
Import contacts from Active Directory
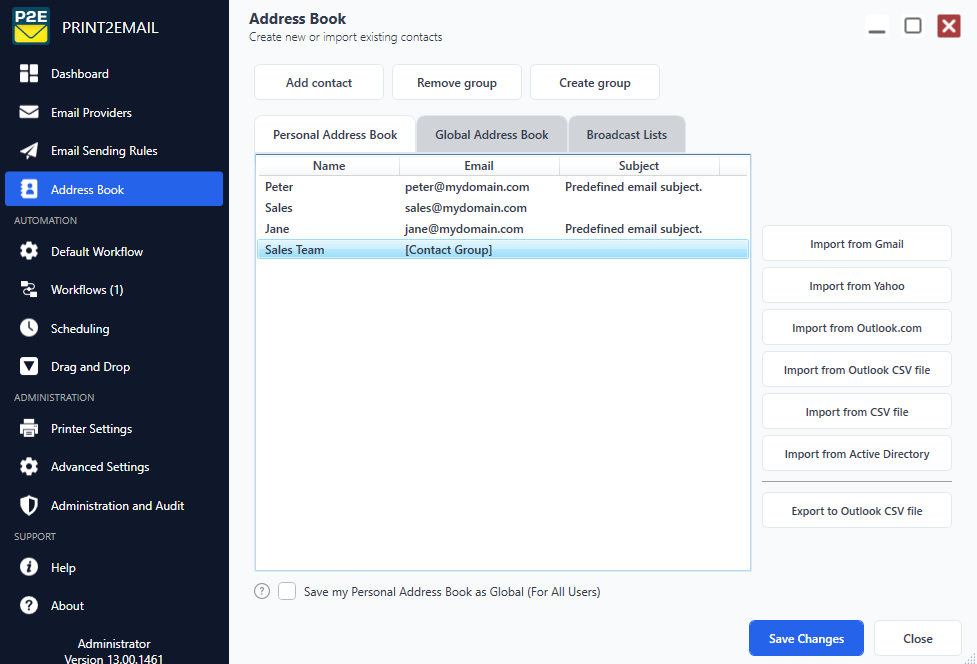pyautogui.click(x=856, y=453)
